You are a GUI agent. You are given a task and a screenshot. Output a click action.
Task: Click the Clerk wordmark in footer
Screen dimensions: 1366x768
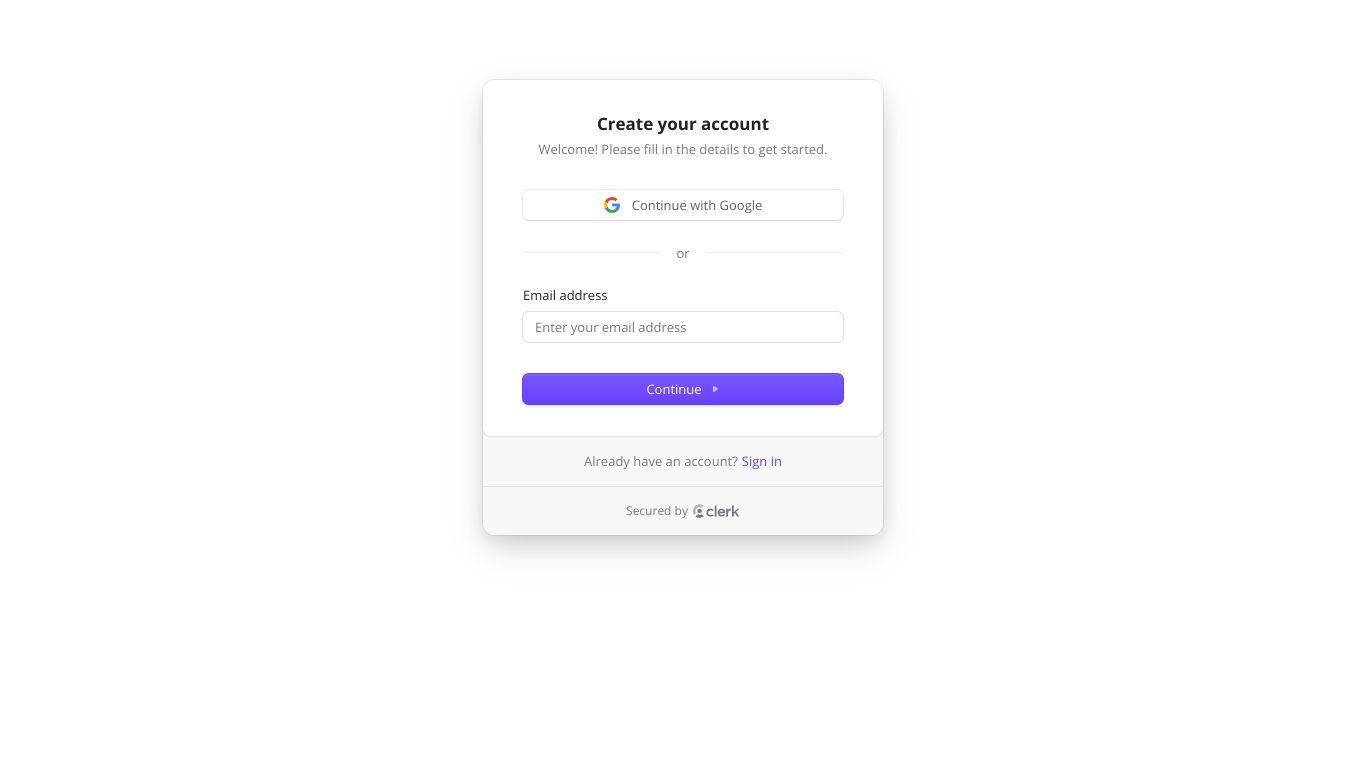[x=722, y=511]
